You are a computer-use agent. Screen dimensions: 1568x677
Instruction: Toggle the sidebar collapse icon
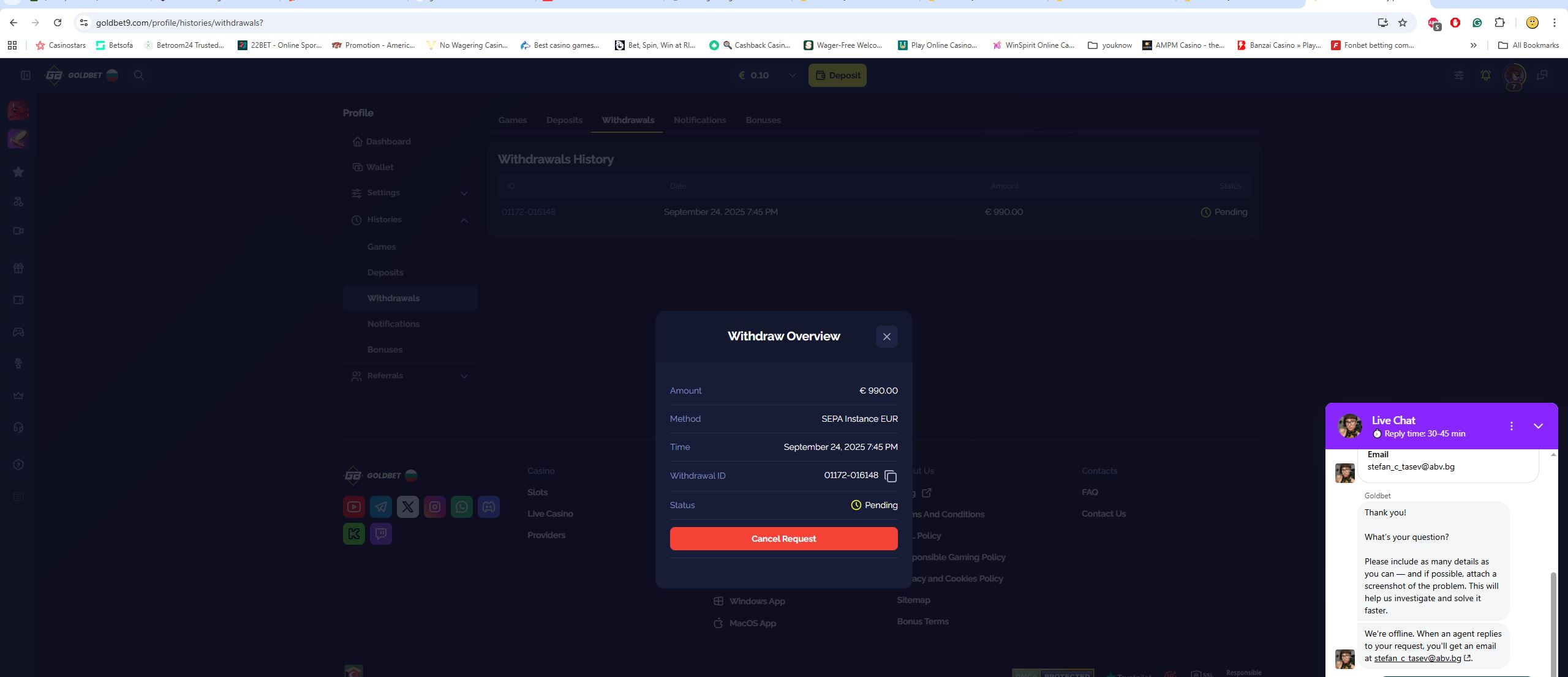26,75
